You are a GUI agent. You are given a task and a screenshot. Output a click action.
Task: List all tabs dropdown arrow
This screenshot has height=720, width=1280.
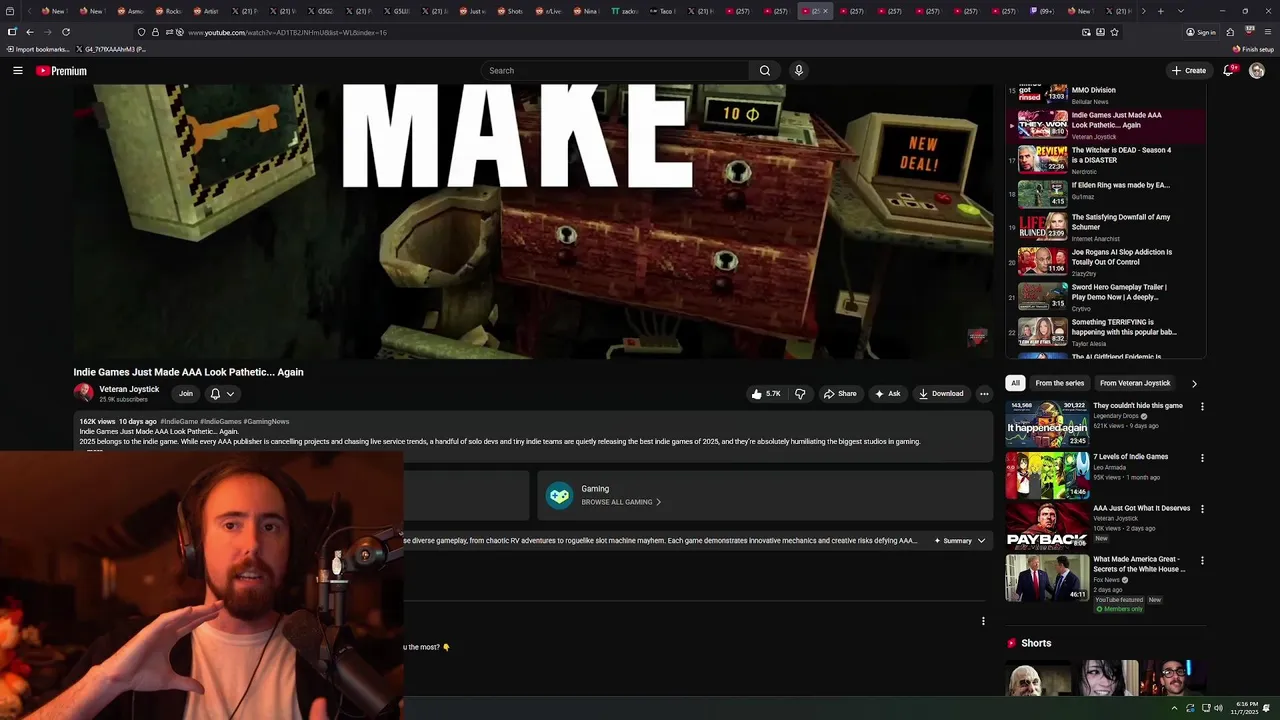[x=1181, y=11]
